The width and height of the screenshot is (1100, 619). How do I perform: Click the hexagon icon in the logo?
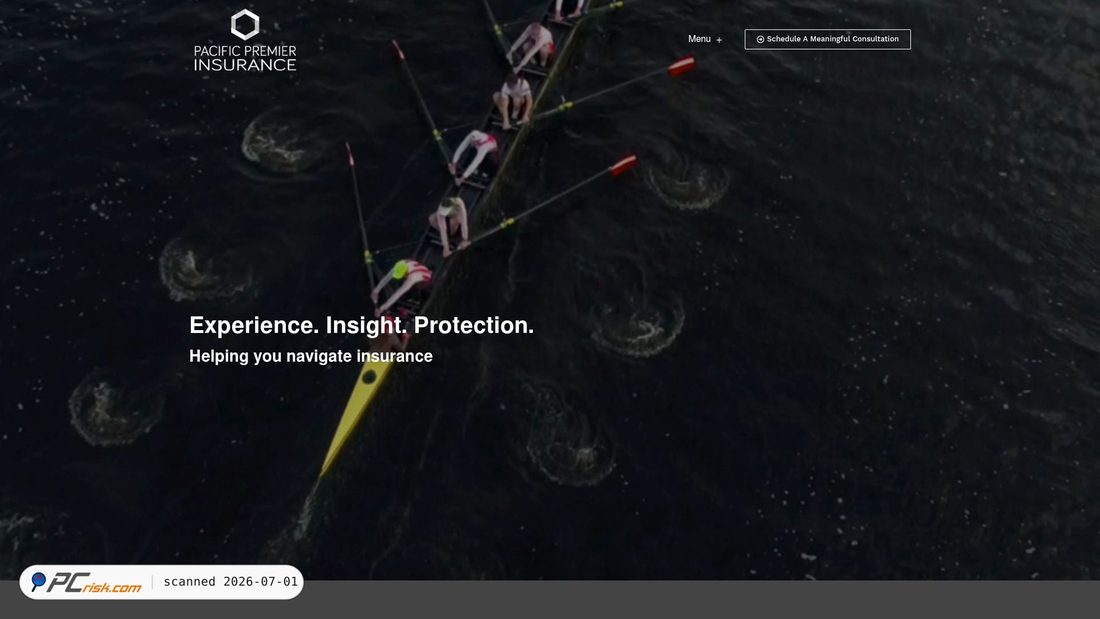pos(245,25)
